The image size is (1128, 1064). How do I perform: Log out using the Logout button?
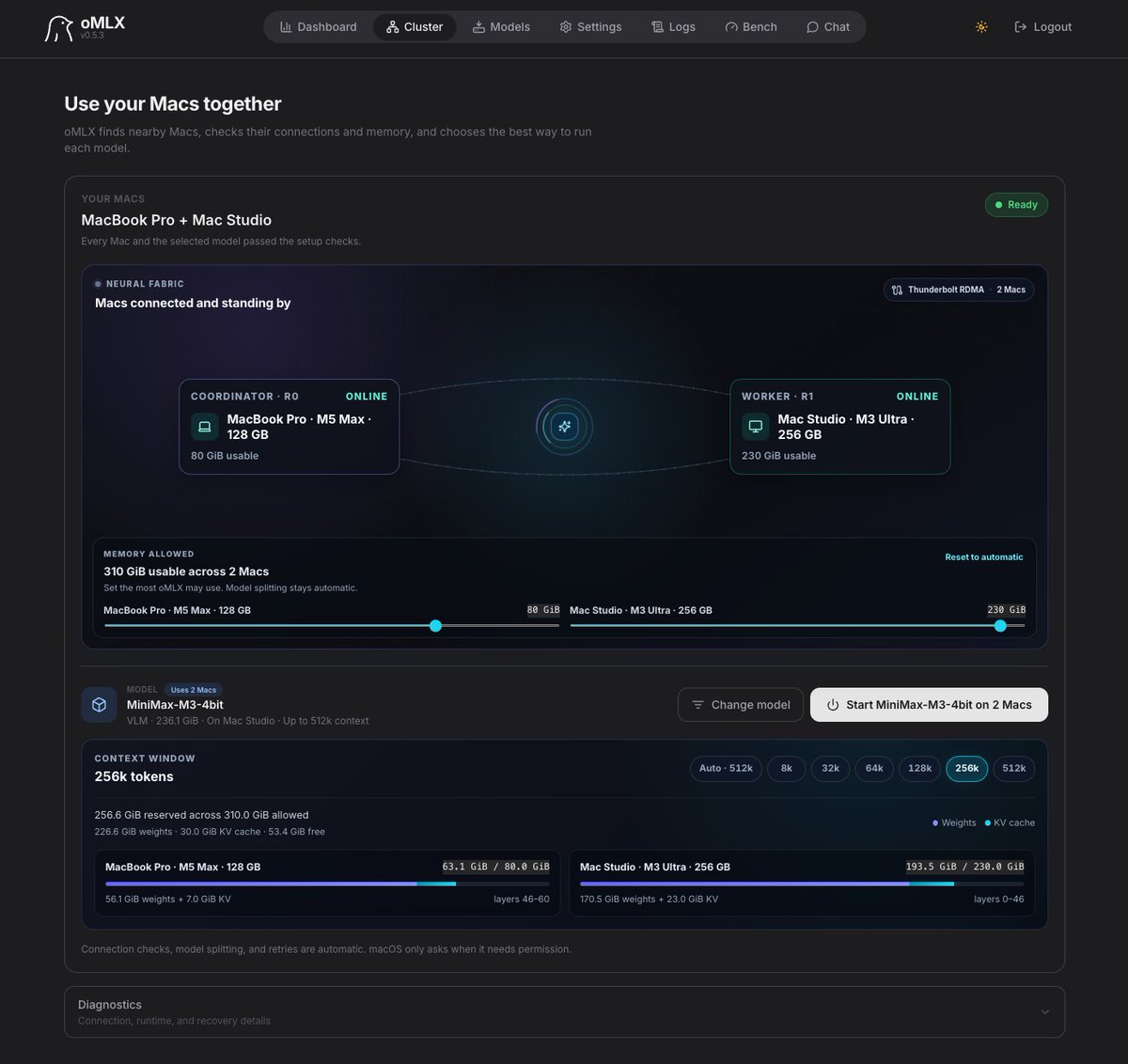1043,27
